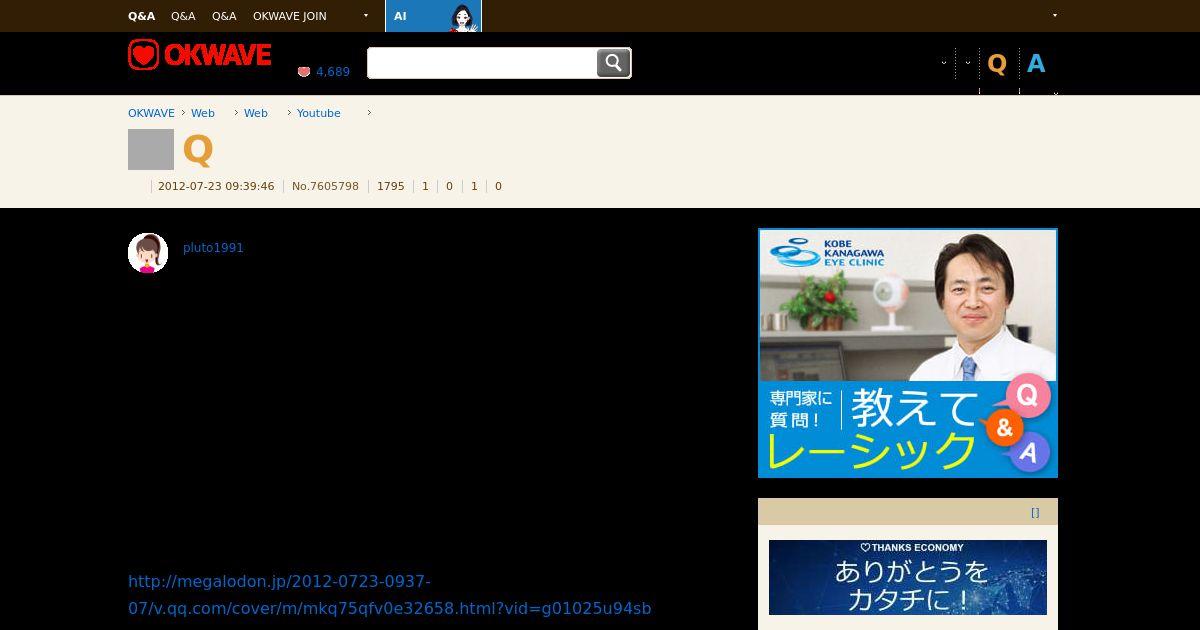1200x630 pixels.
Task: Click the OKWAVE heart logo
Action: [x=200, y=55]
